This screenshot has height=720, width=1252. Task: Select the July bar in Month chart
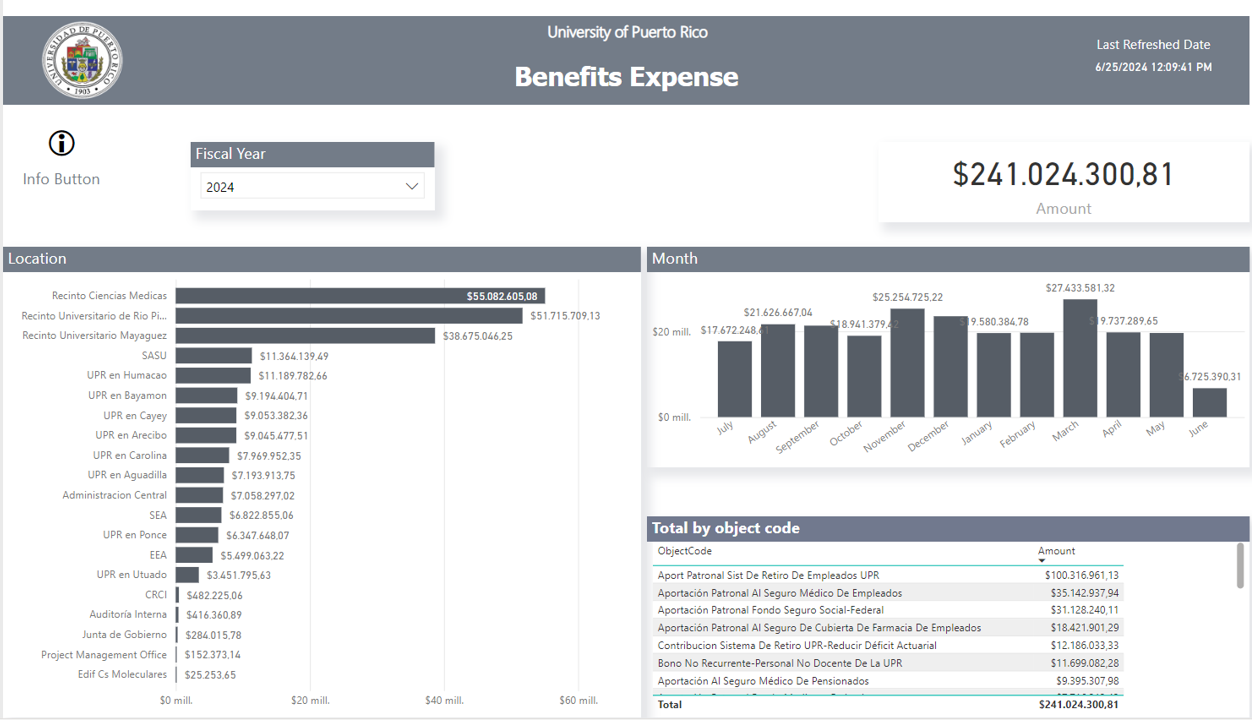[735, 380]
